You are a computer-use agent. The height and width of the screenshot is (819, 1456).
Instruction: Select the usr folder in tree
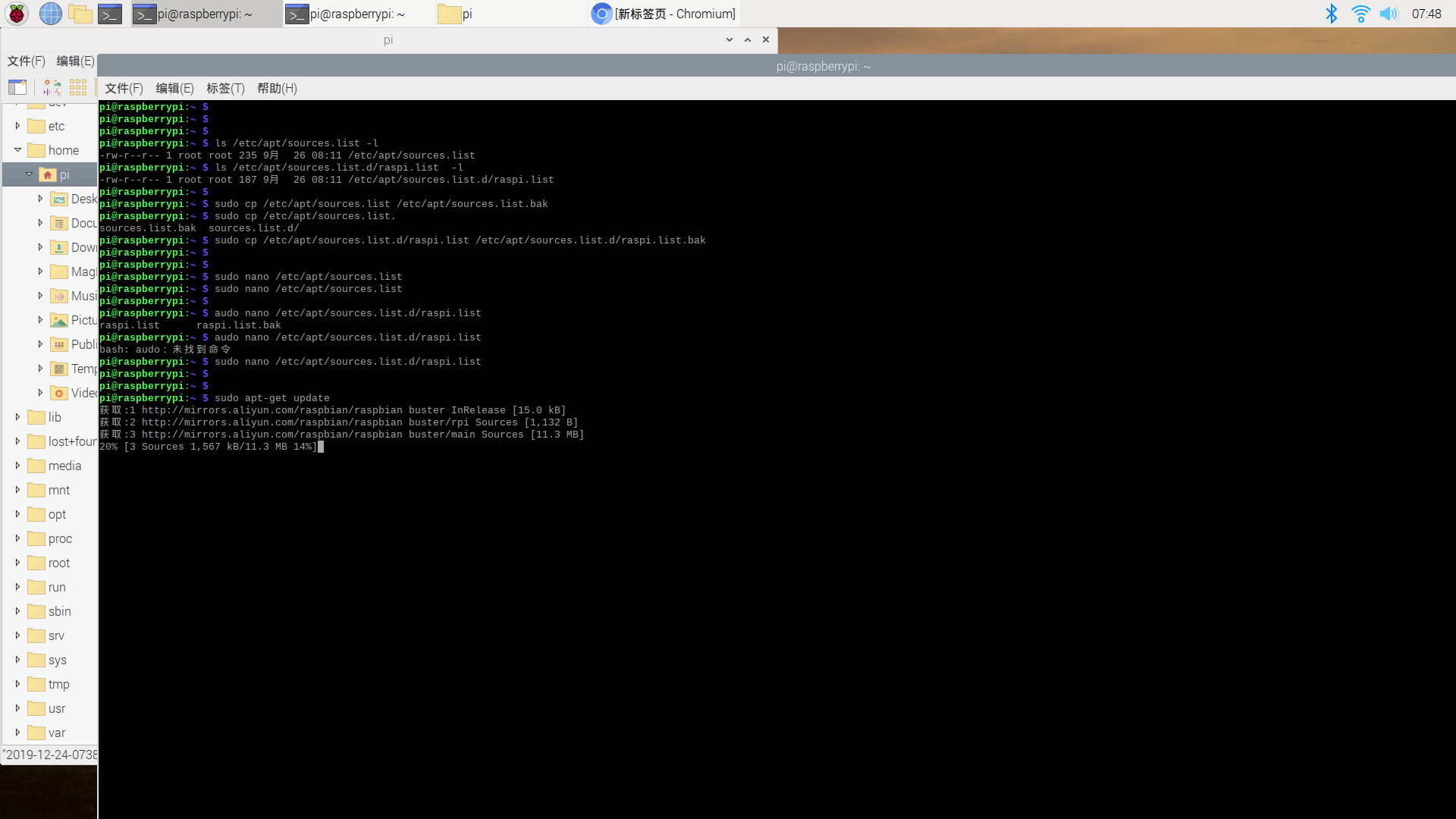coord(57,708)
